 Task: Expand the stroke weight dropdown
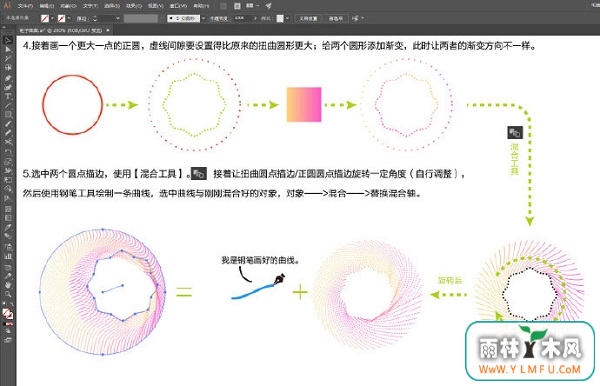coord(118,18)
